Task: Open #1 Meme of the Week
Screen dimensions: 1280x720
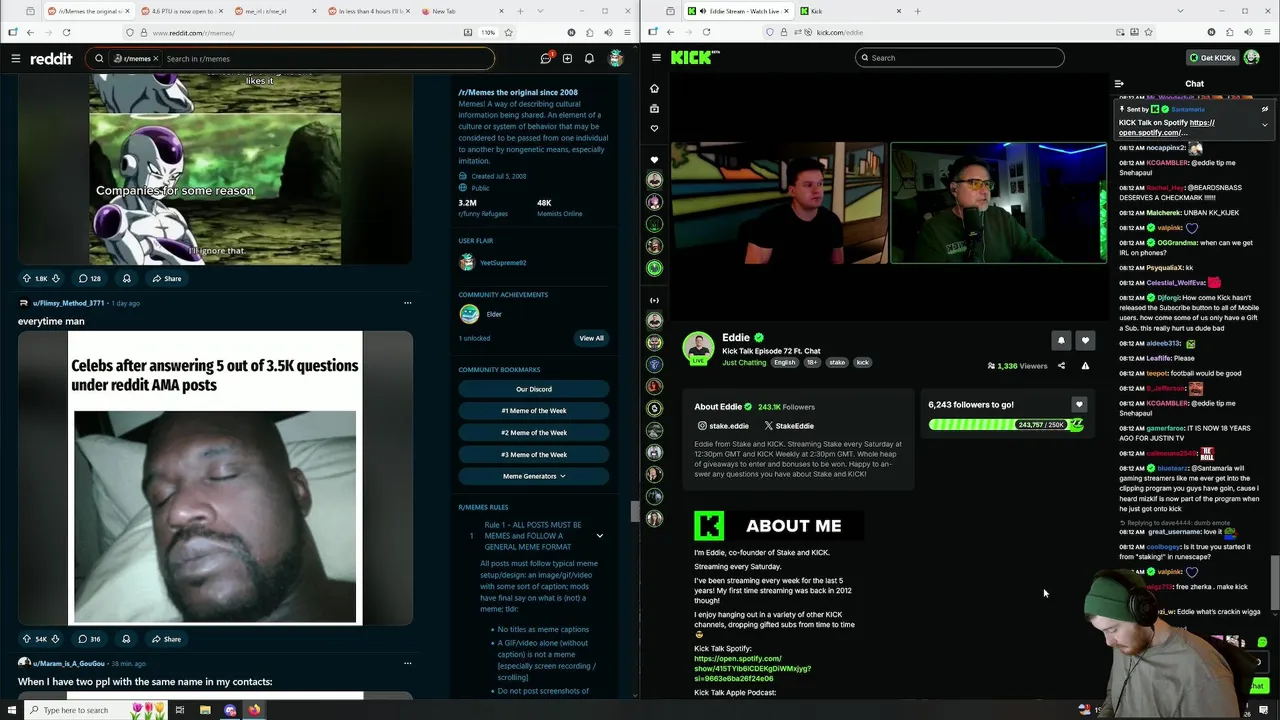Action: 533,411
